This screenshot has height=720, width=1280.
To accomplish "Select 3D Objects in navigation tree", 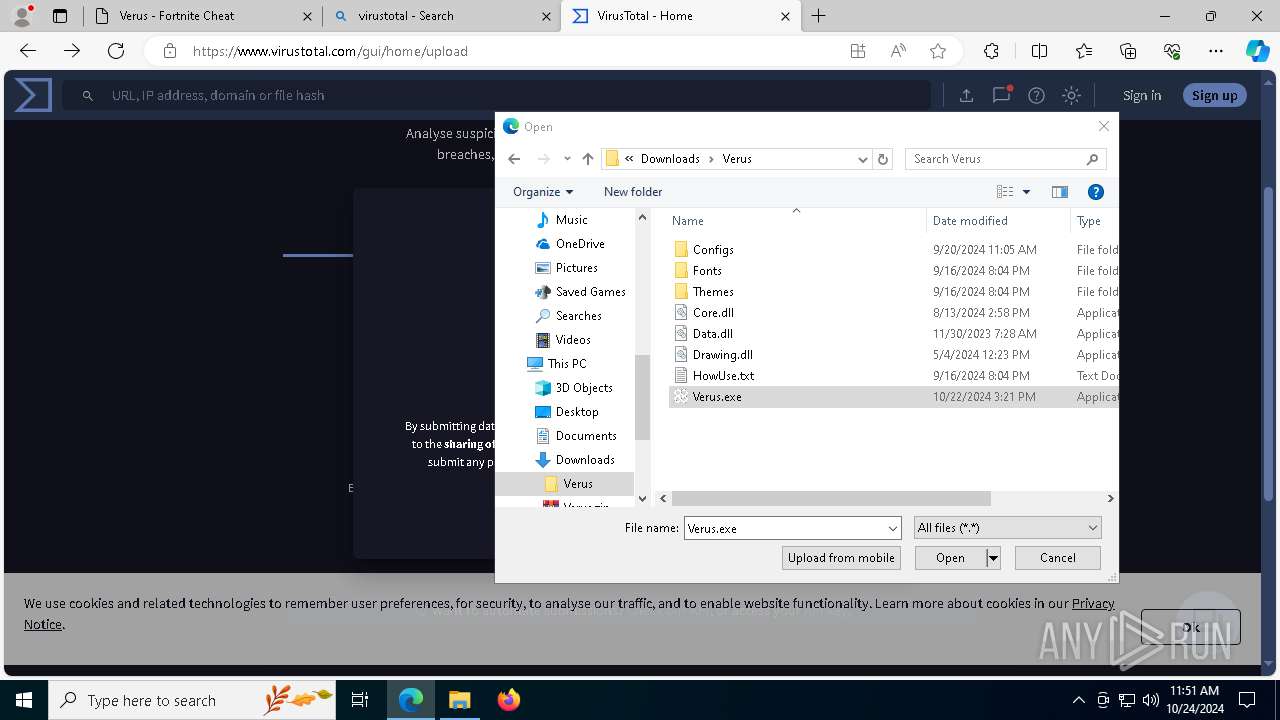I will point(584,388).
